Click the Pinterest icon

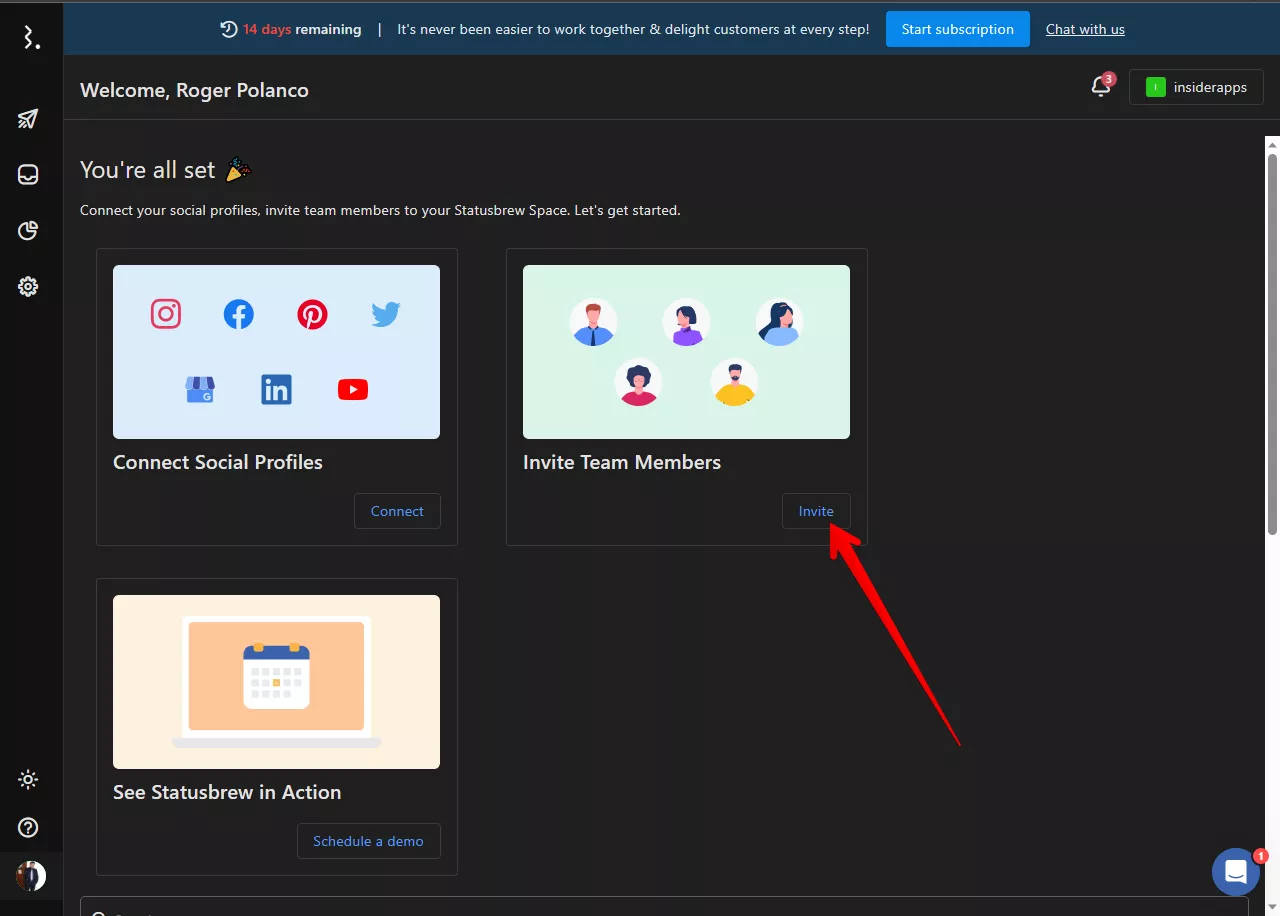(312, 315)
